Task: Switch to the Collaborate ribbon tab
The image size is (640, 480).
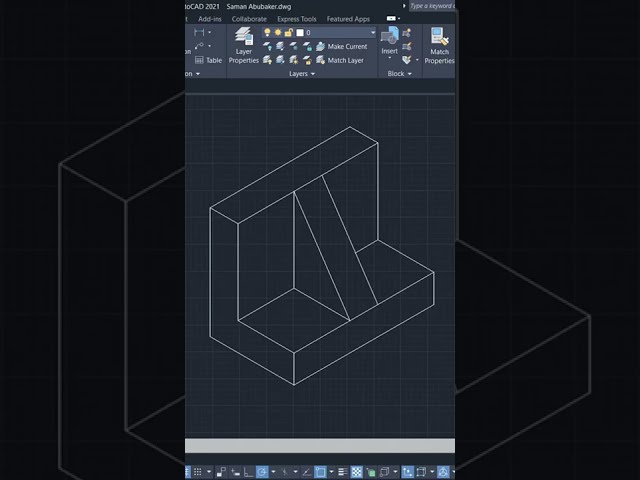Action: pos(249,19)
